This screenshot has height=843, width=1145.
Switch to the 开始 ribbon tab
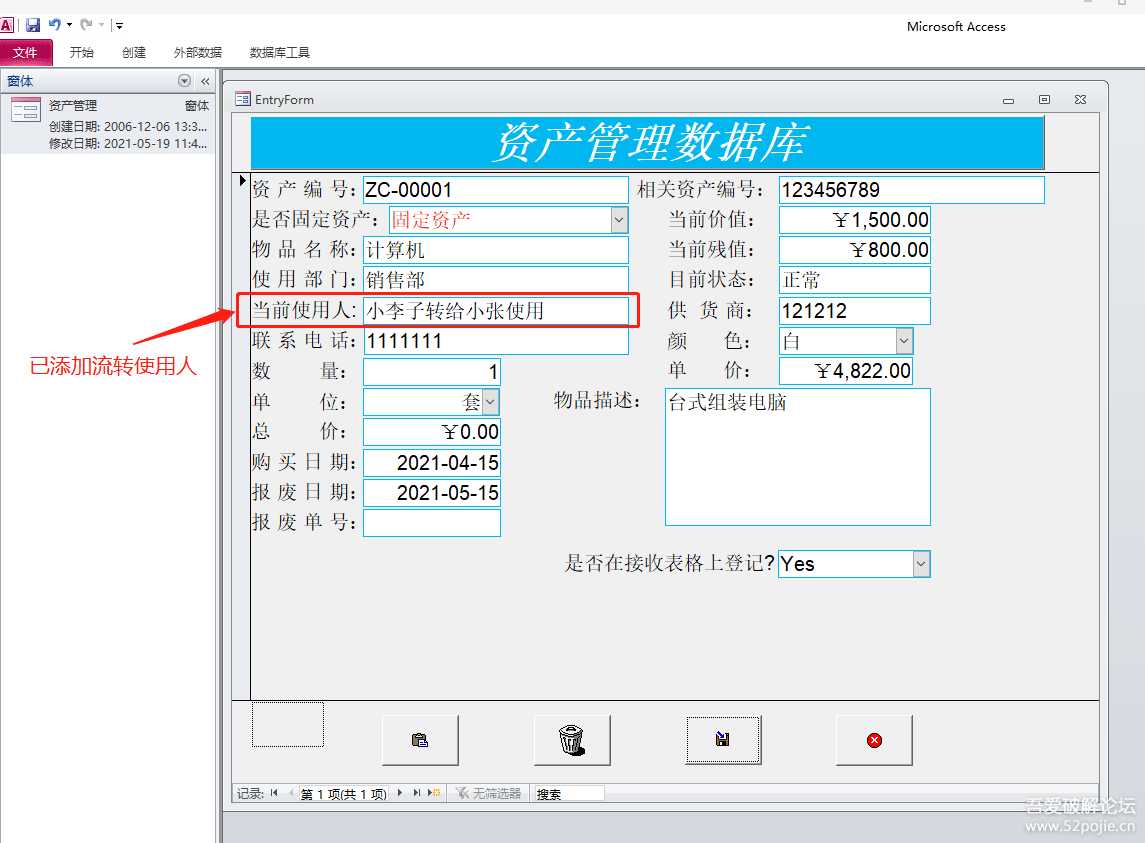point(81,53)
